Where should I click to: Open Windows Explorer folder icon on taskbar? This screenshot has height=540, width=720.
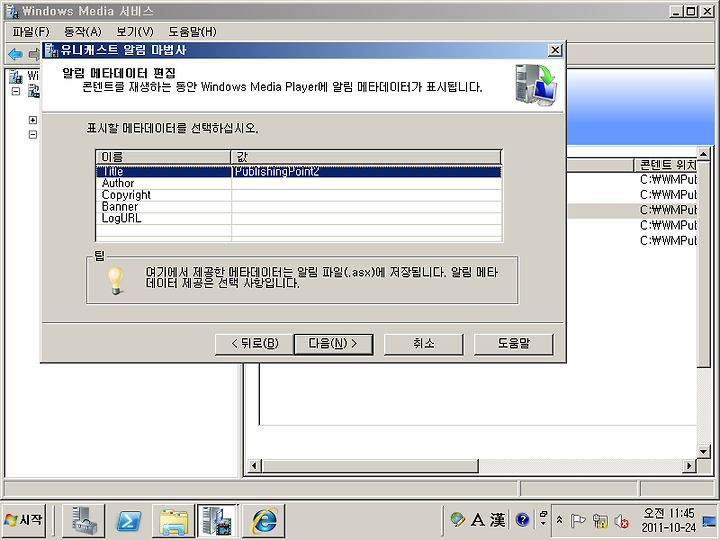pyautogui.click(x=174, y=520)
